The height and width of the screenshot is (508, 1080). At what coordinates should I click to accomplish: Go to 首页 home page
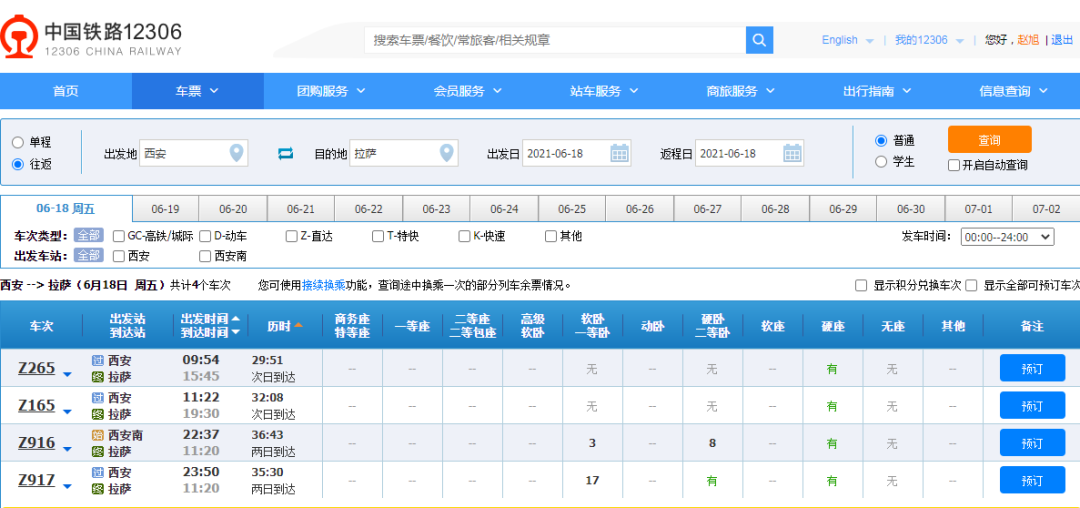(x=66, y=91)
